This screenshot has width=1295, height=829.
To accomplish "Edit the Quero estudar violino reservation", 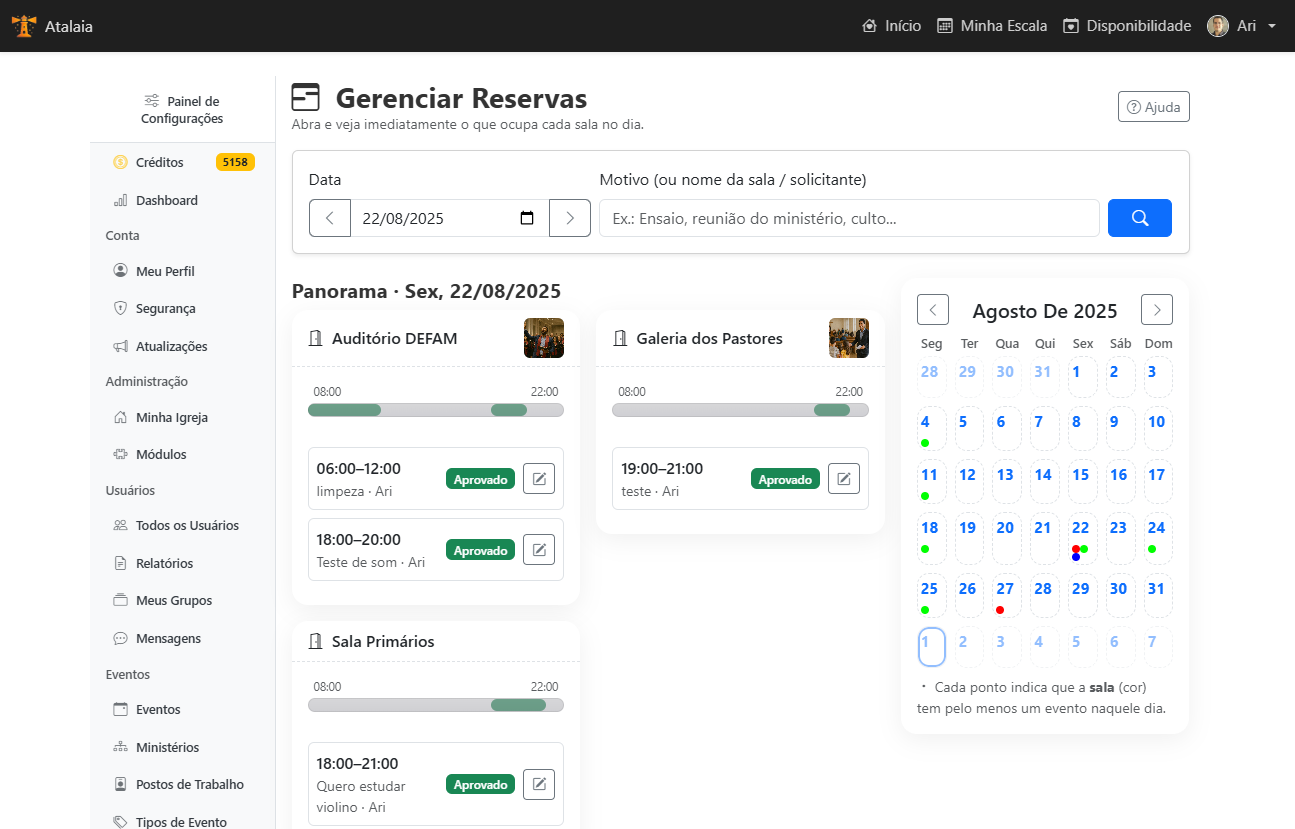I will click(x=538, y=784).
